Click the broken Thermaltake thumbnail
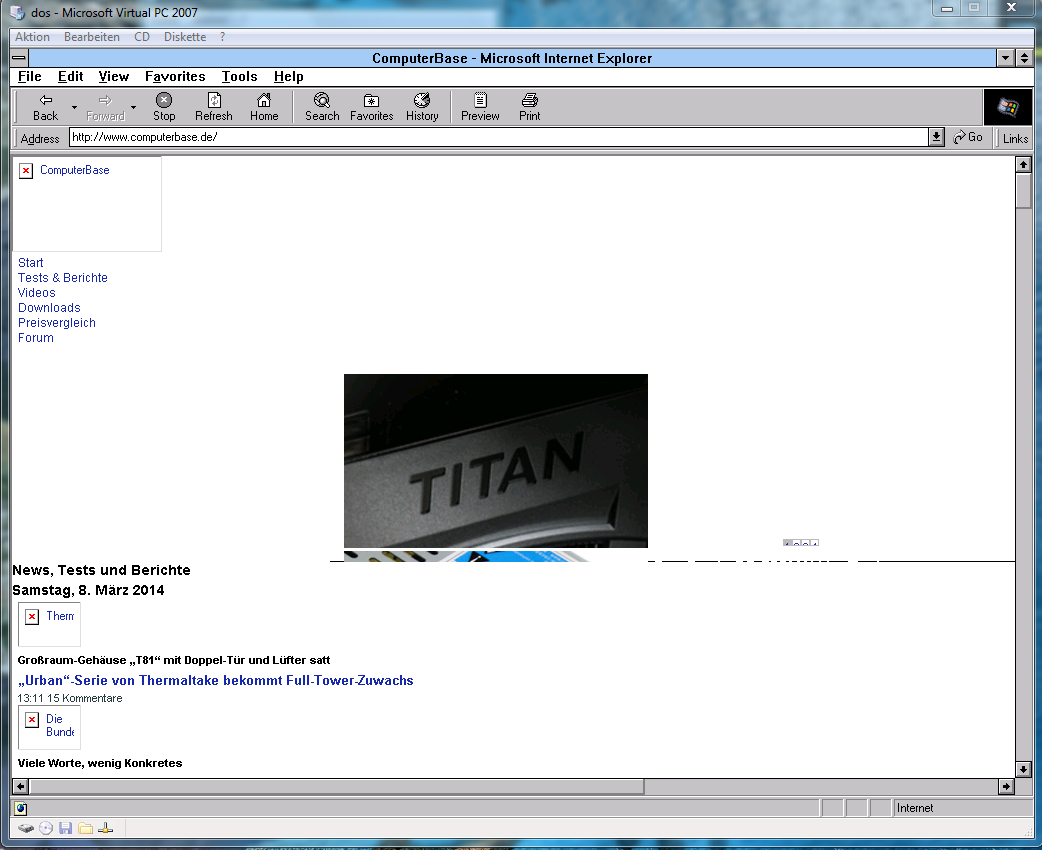 (x=49, y=624)
